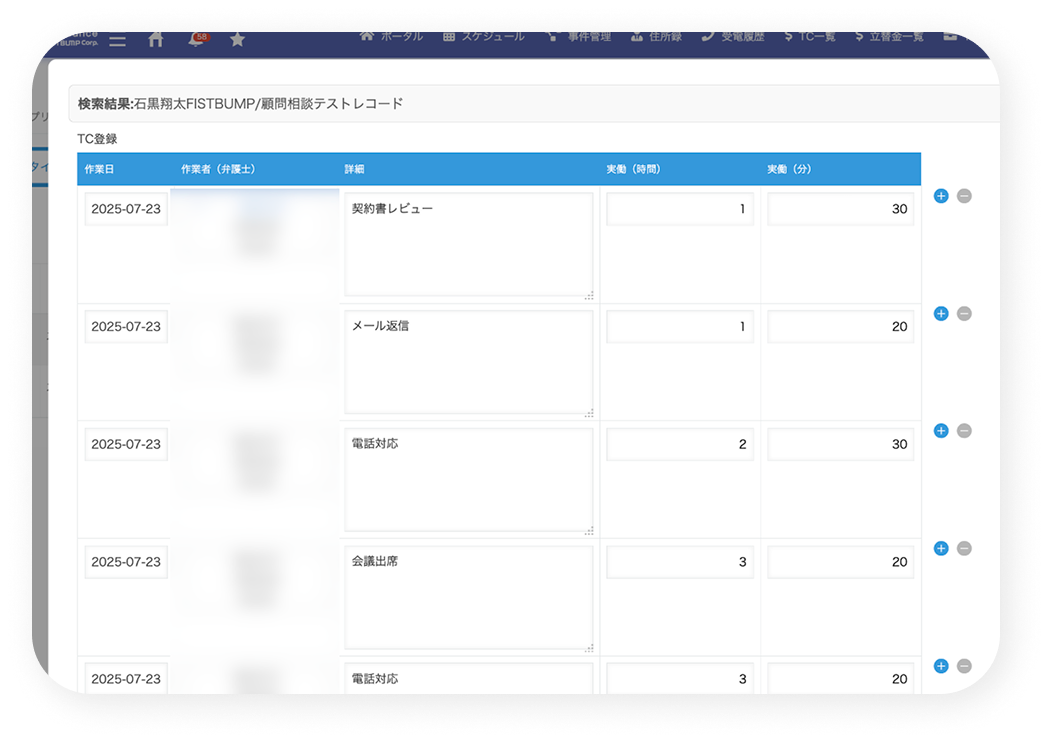Click date field of 電話対応 2-hour row
The image size is (1048, 742).
click(x=126, y=444)
